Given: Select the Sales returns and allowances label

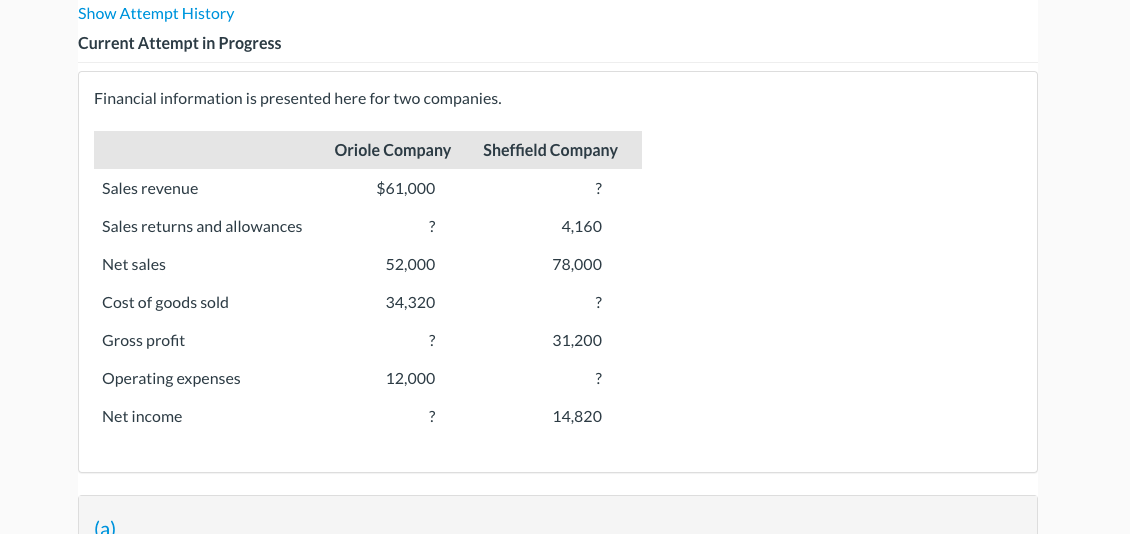Looking at the screenshot, I should click(202, 226).
